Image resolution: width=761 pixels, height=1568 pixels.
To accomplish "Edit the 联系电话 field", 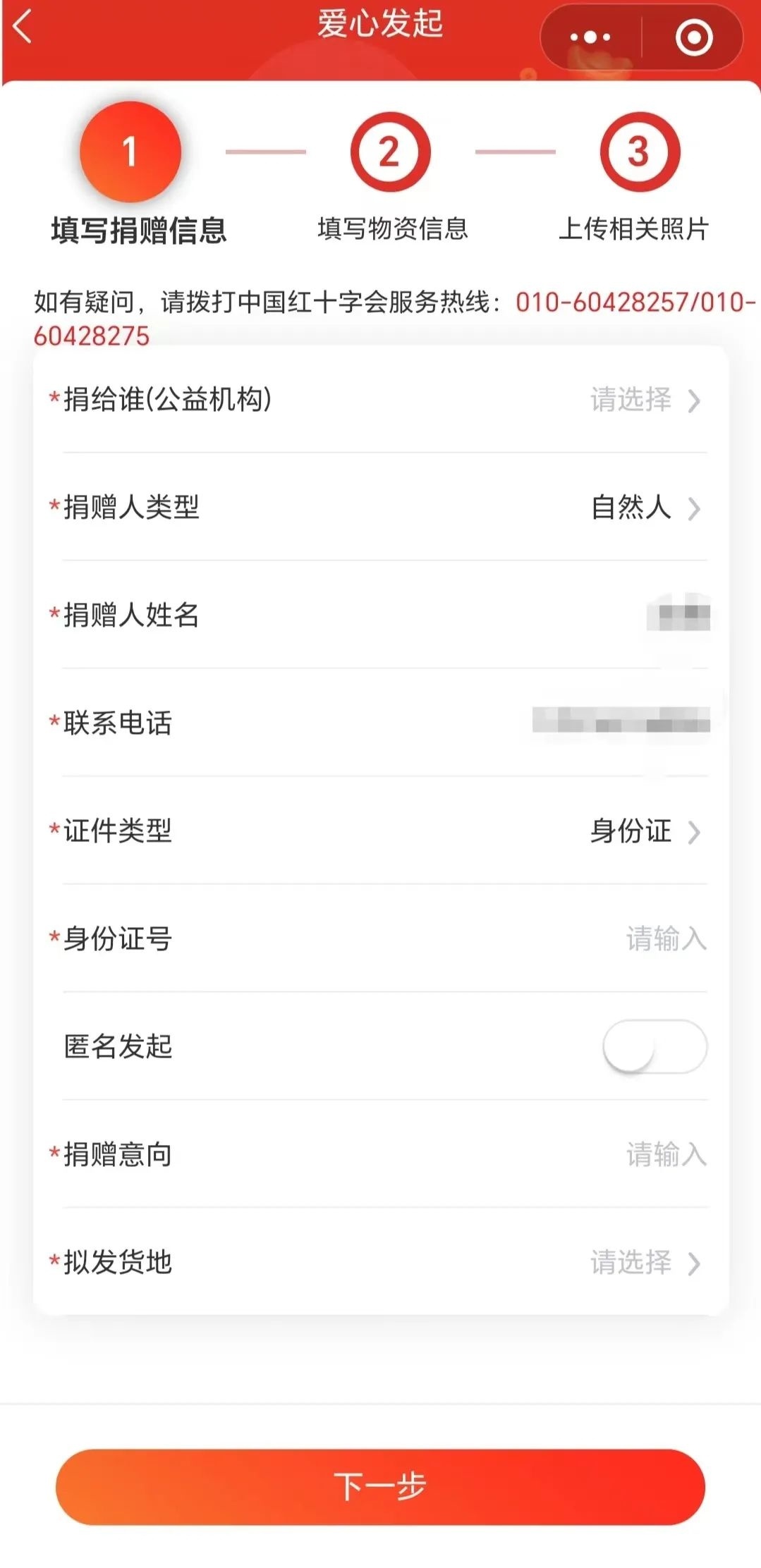I will point(621,722).
